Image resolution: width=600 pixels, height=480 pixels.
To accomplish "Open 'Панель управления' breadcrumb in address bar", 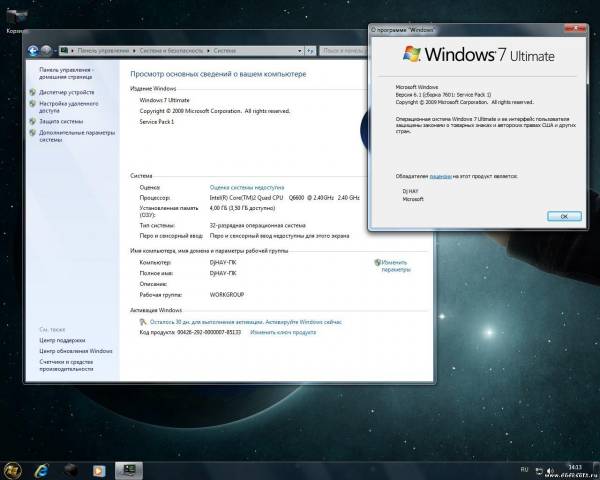I will tap(103, 51).
